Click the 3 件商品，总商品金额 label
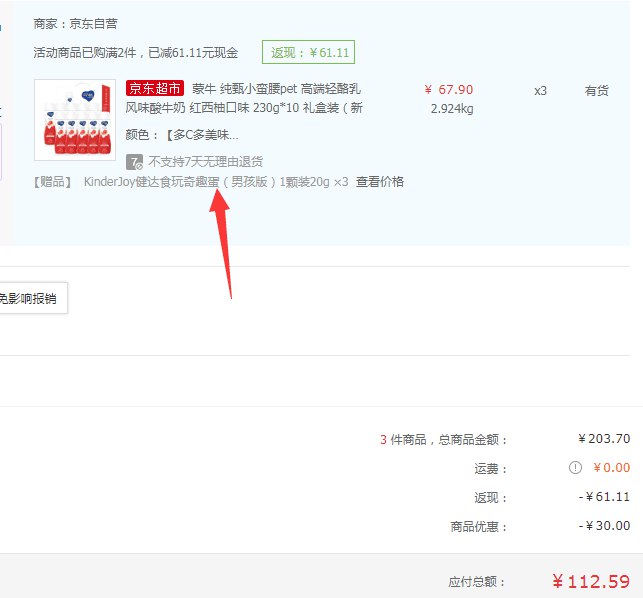643x598 pixels. (444, 440)
